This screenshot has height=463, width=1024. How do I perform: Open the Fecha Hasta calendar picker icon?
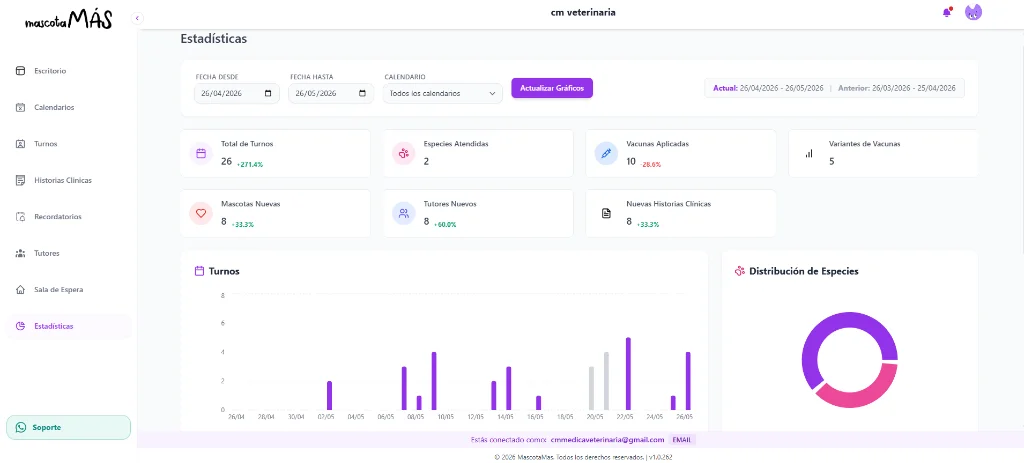pyautogui.click(x=362, y=93)
